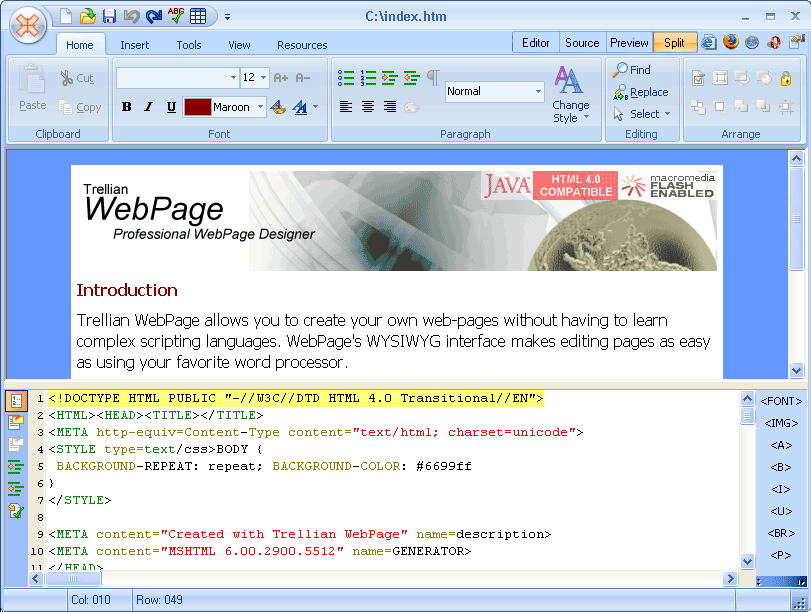Create a new document from quick toolbar

tap(66, 16)
